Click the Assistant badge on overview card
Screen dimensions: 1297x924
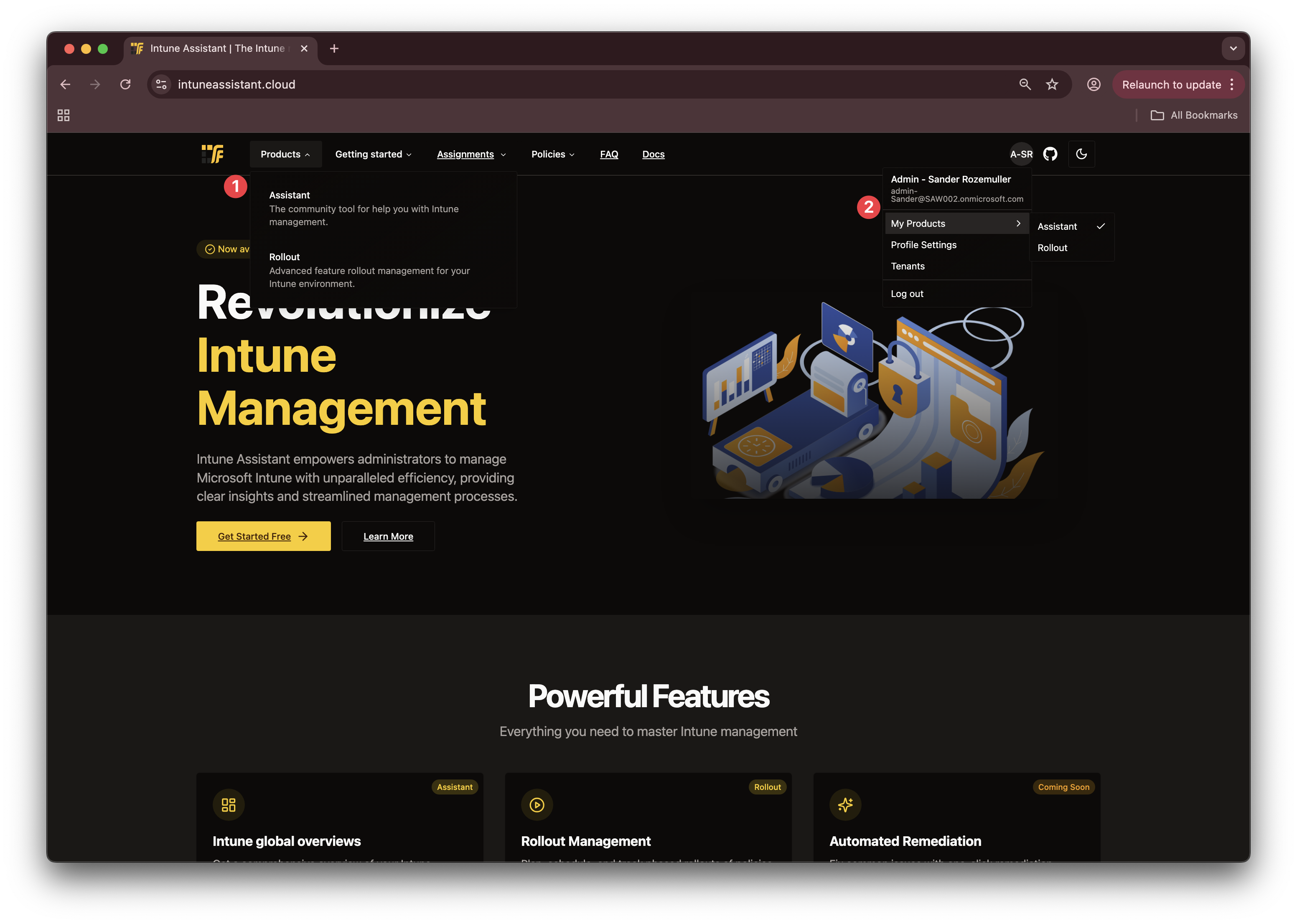point(455,787)
